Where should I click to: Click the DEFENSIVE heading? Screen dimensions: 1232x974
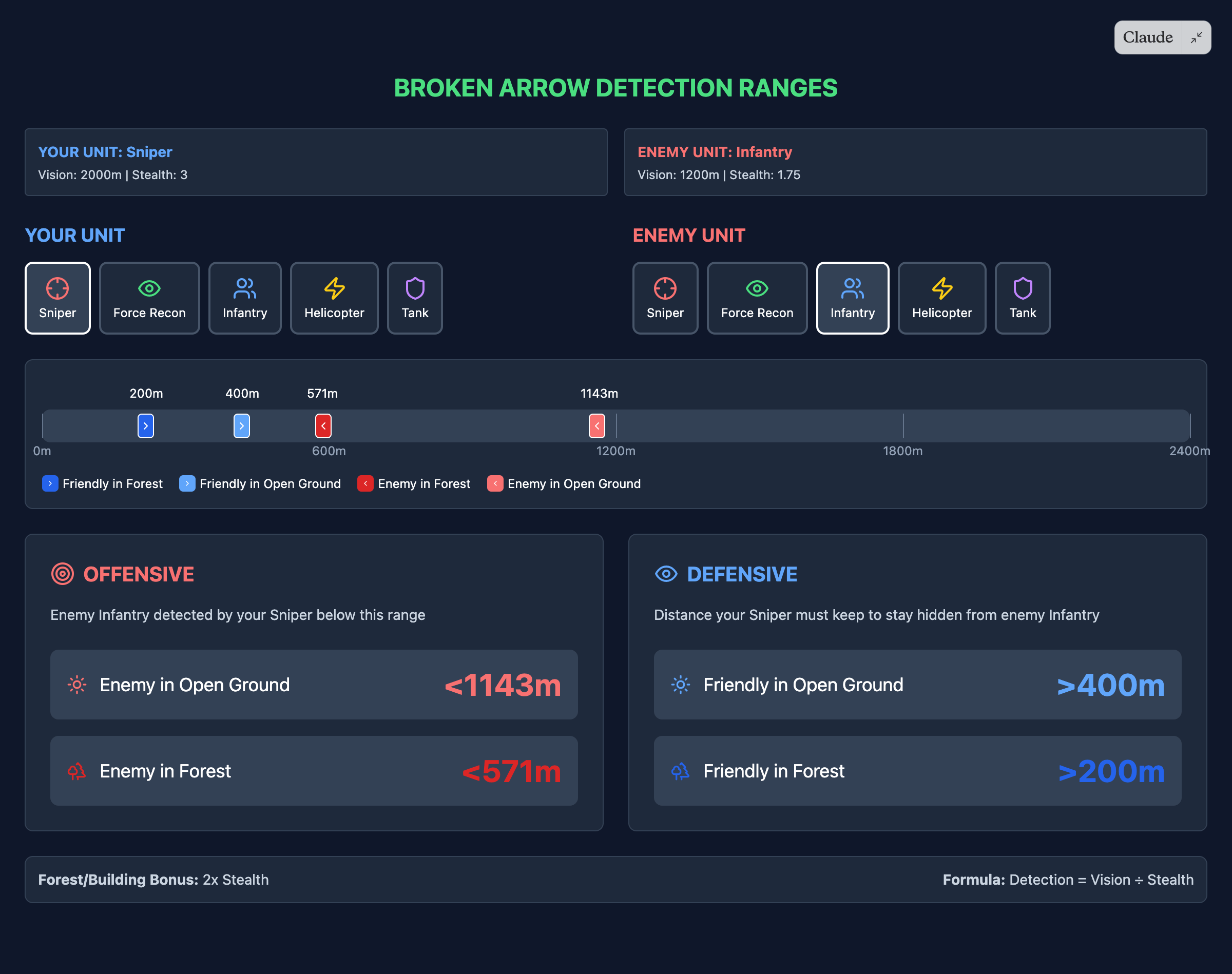tap(742, 574)
